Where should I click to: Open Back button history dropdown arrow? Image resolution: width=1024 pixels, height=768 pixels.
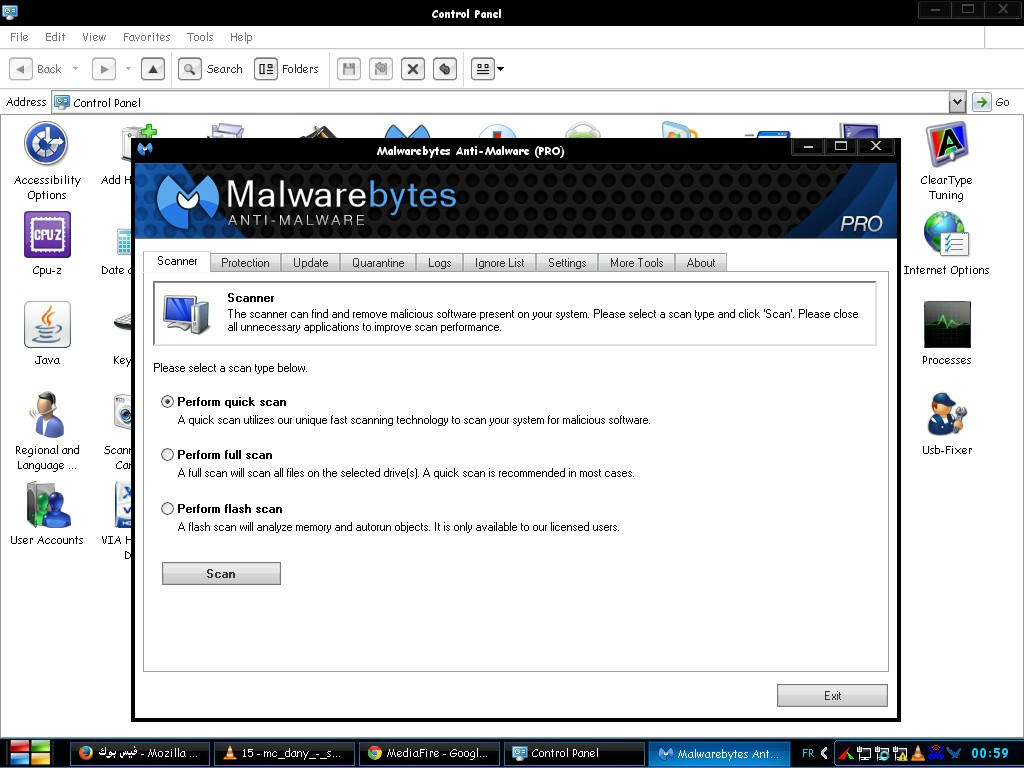pyautogui.click(x=75, y=69)
